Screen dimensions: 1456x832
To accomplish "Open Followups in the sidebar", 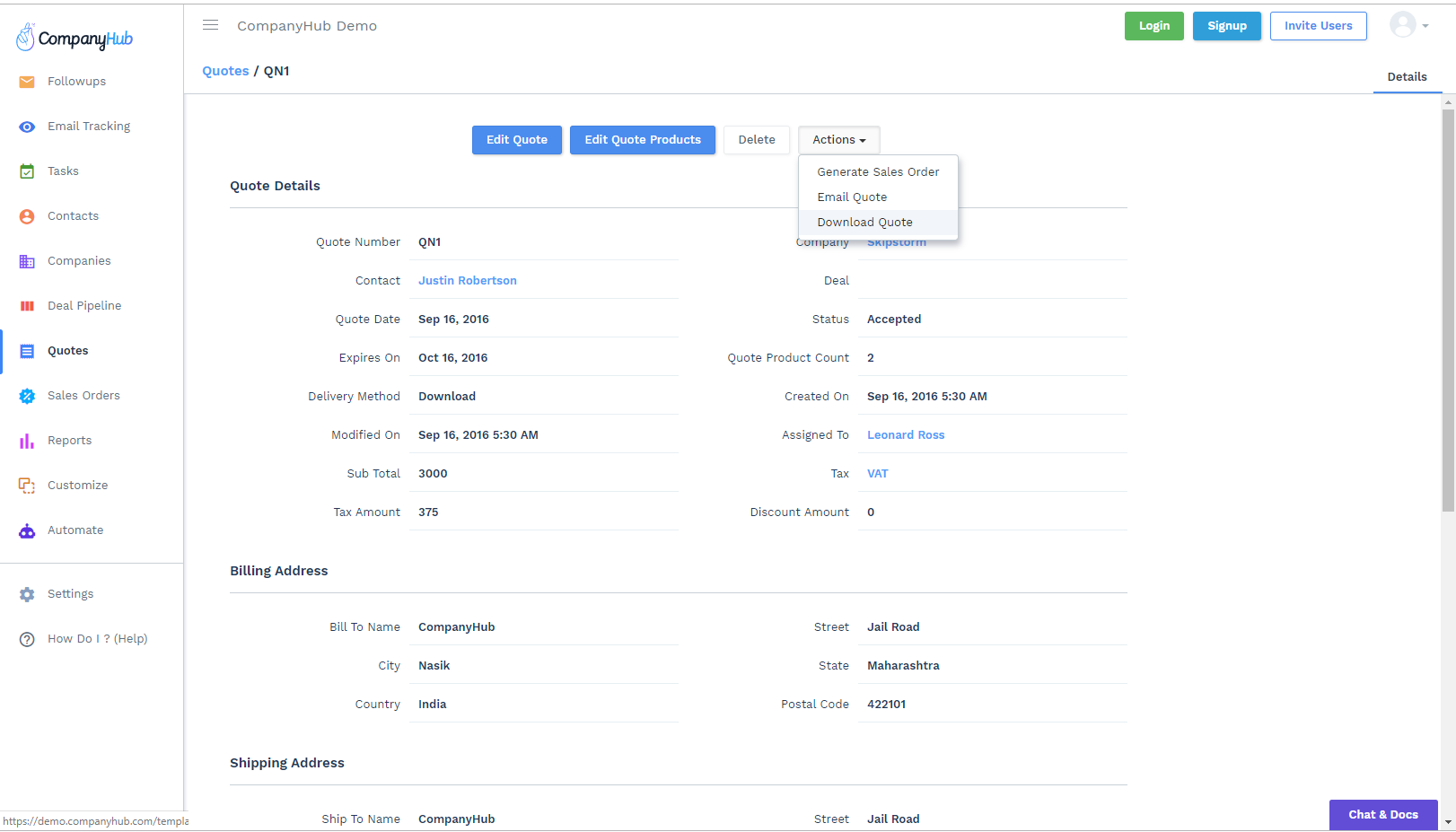I will point(76,82).
